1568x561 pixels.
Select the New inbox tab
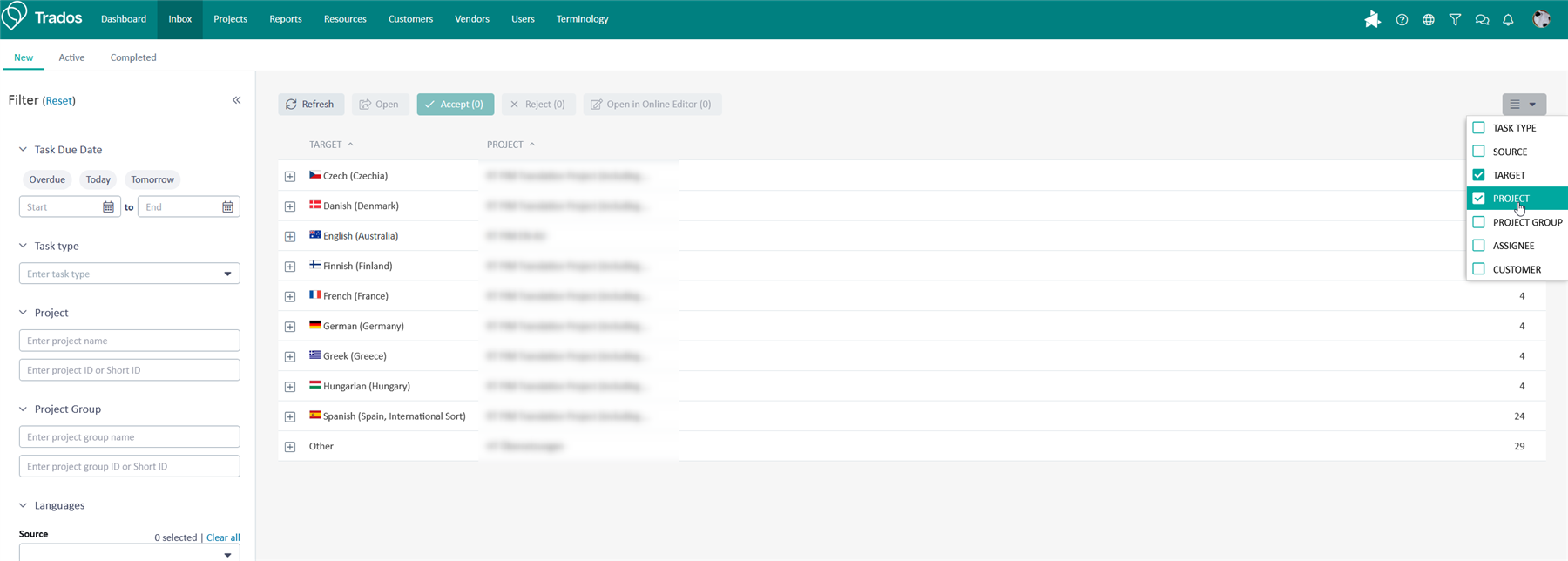pos(24,57)
